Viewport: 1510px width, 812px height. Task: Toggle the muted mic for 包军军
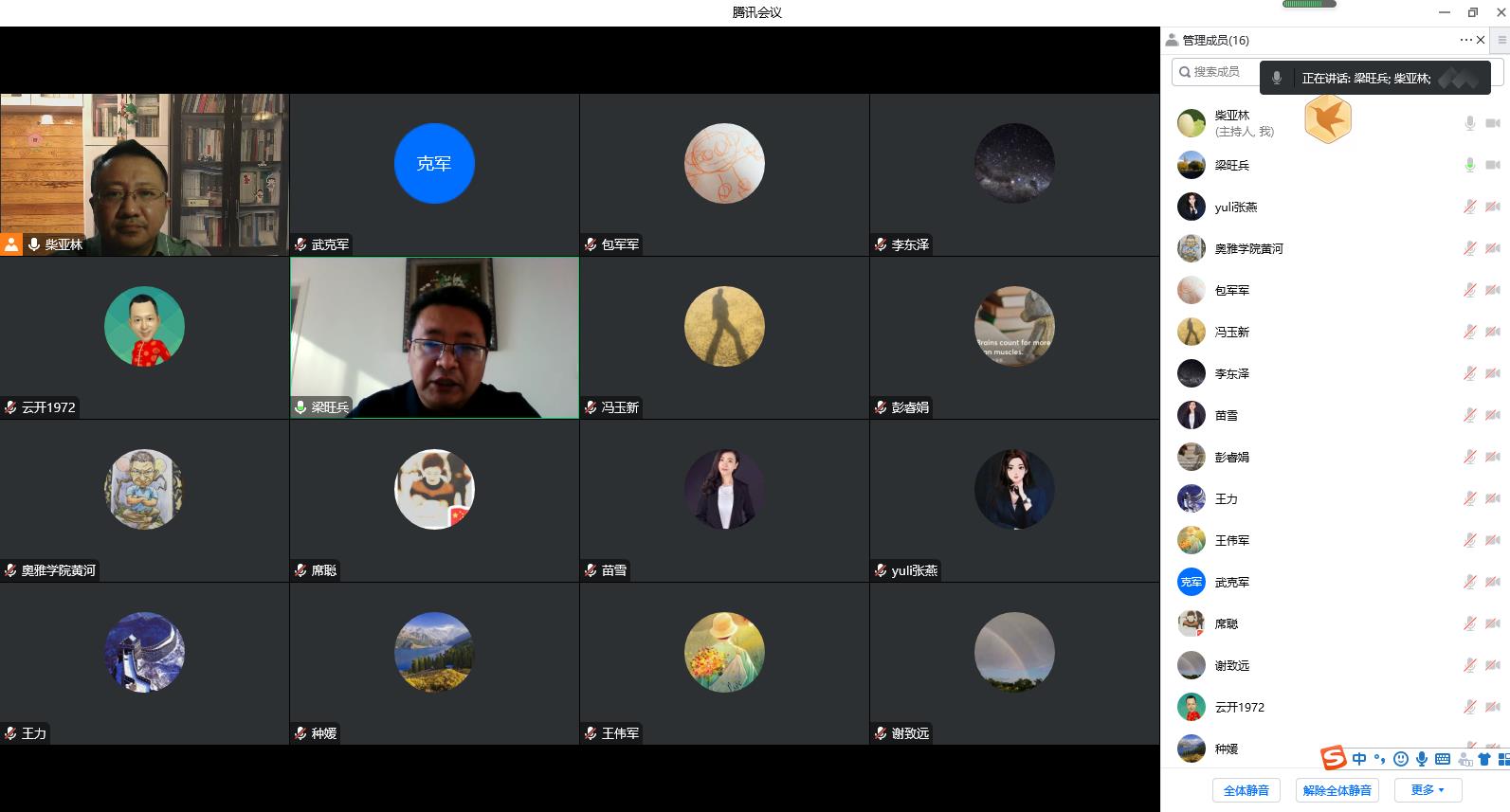1469,290
